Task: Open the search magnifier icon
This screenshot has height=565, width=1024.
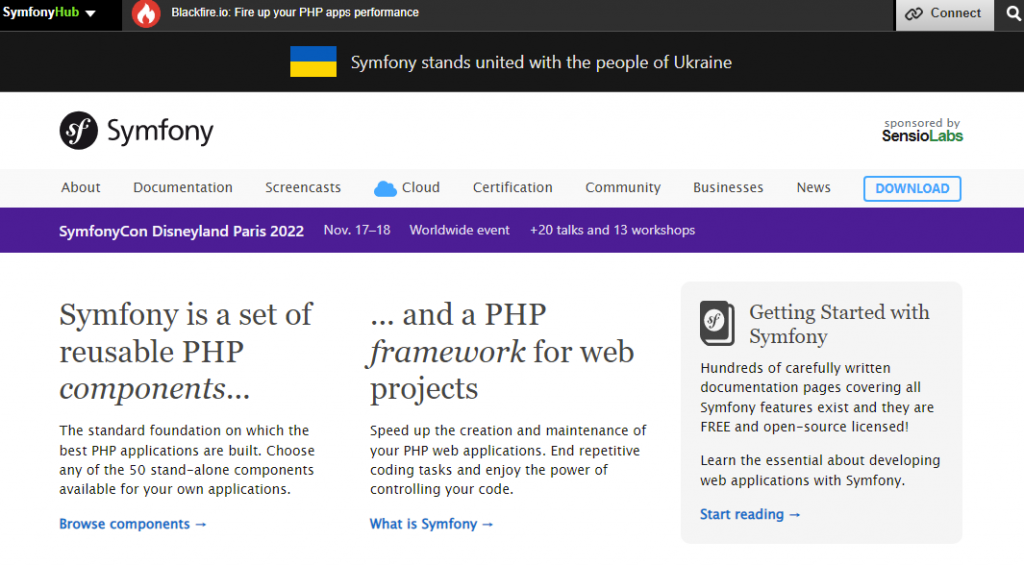Action: click(x=1010, y=14)
